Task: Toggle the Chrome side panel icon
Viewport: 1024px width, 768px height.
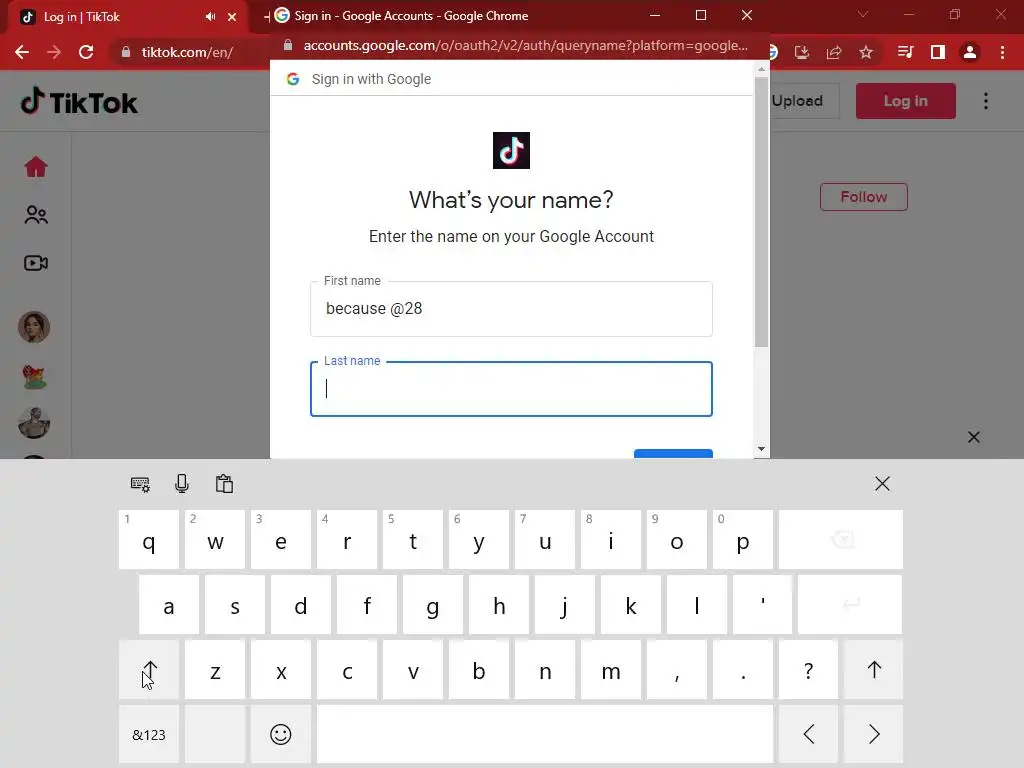Action: [x=938, y=52]
